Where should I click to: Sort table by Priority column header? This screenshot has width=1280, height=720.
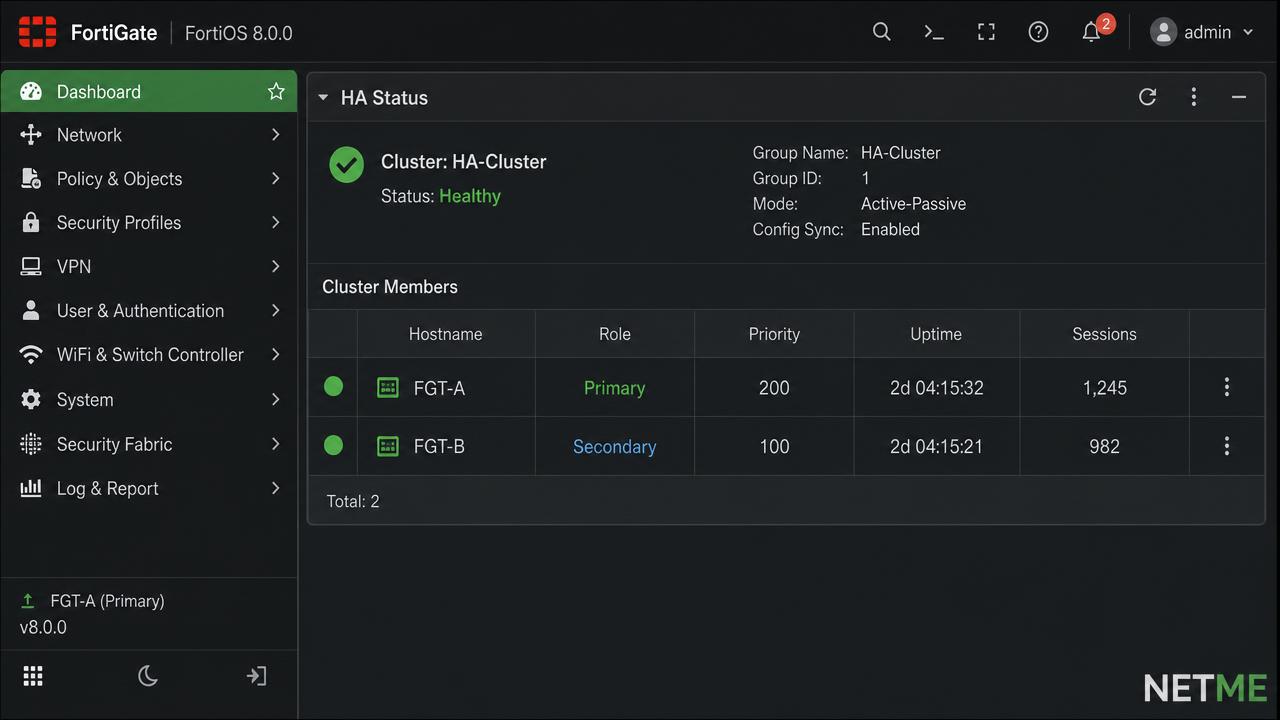coord(774,334)
